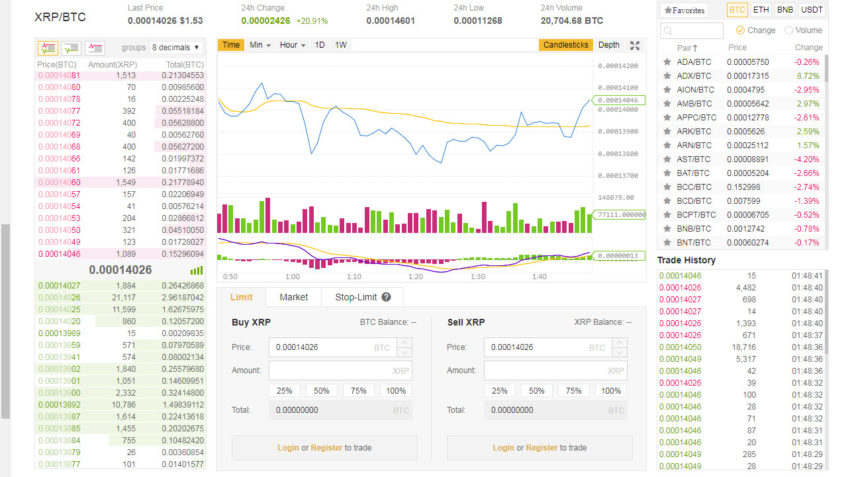Increase Buy XRP price with up stepper
The width and height of the screenshot is (848, 477).
(x=404, y=342)
